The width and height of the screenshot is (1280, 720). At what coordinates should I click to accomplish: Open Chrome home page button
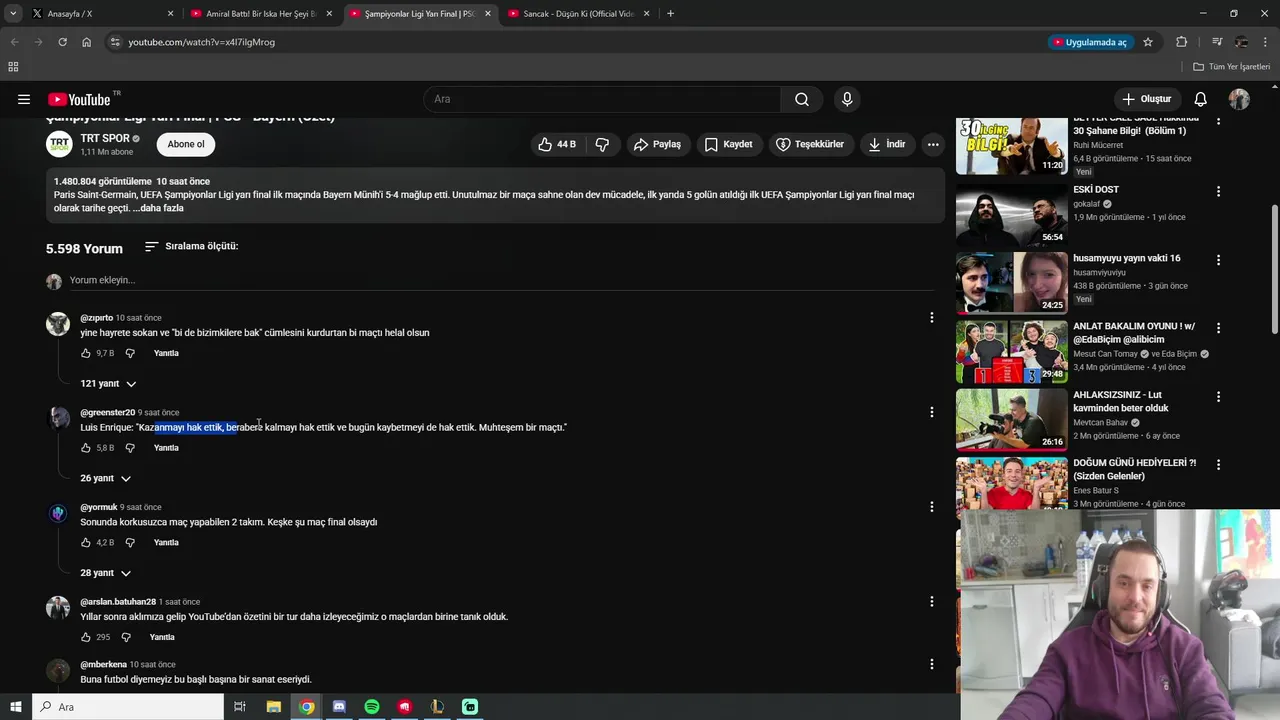click(x=87, y=42)
